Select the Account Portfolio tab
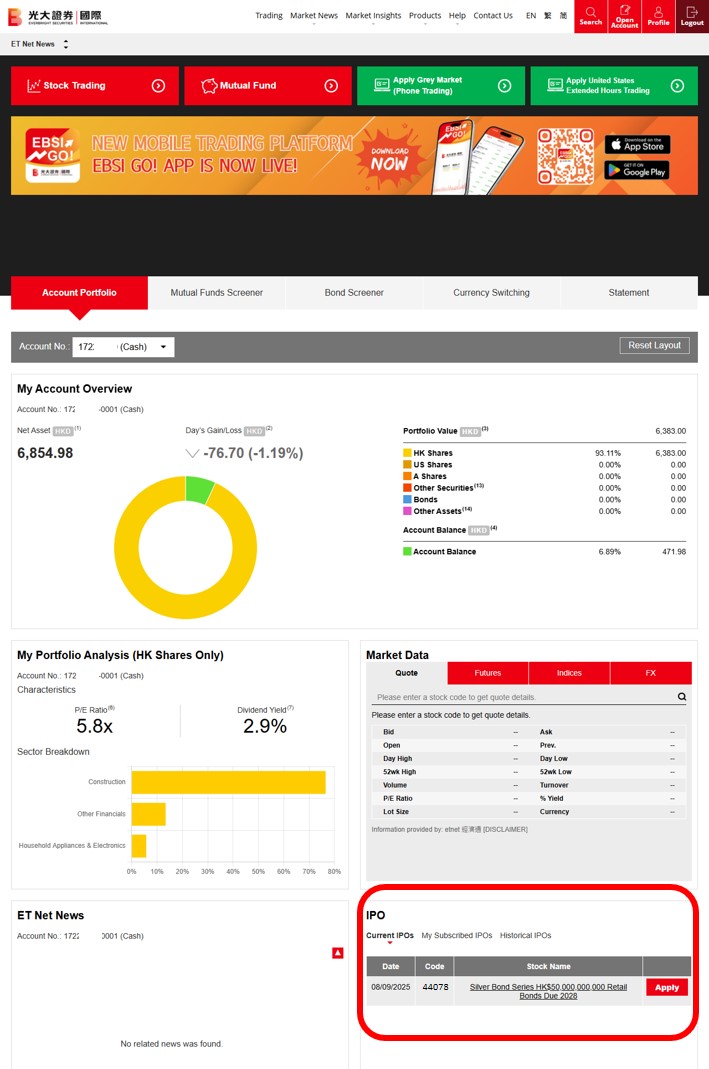The width and height of the screenshot is (709, 1069). [79, 292]
